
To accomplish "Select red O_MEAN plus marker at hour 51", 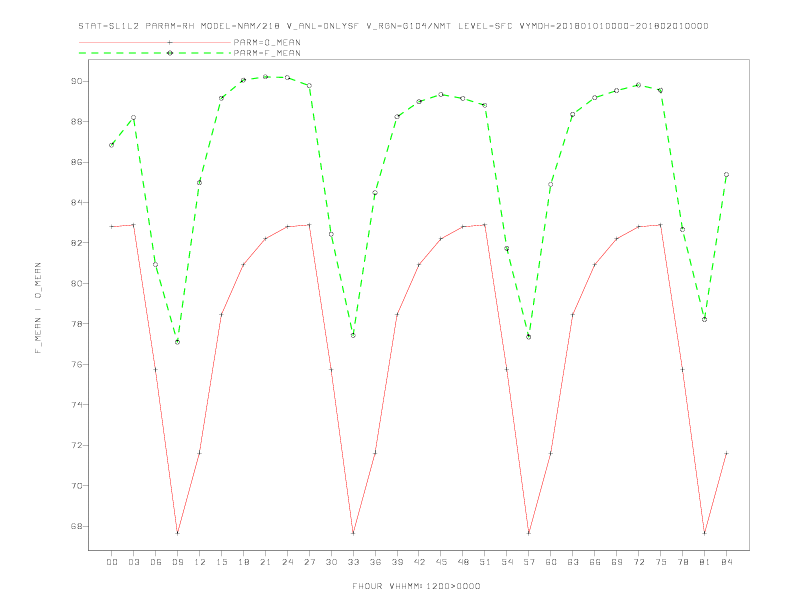I will tap(485, 225).
